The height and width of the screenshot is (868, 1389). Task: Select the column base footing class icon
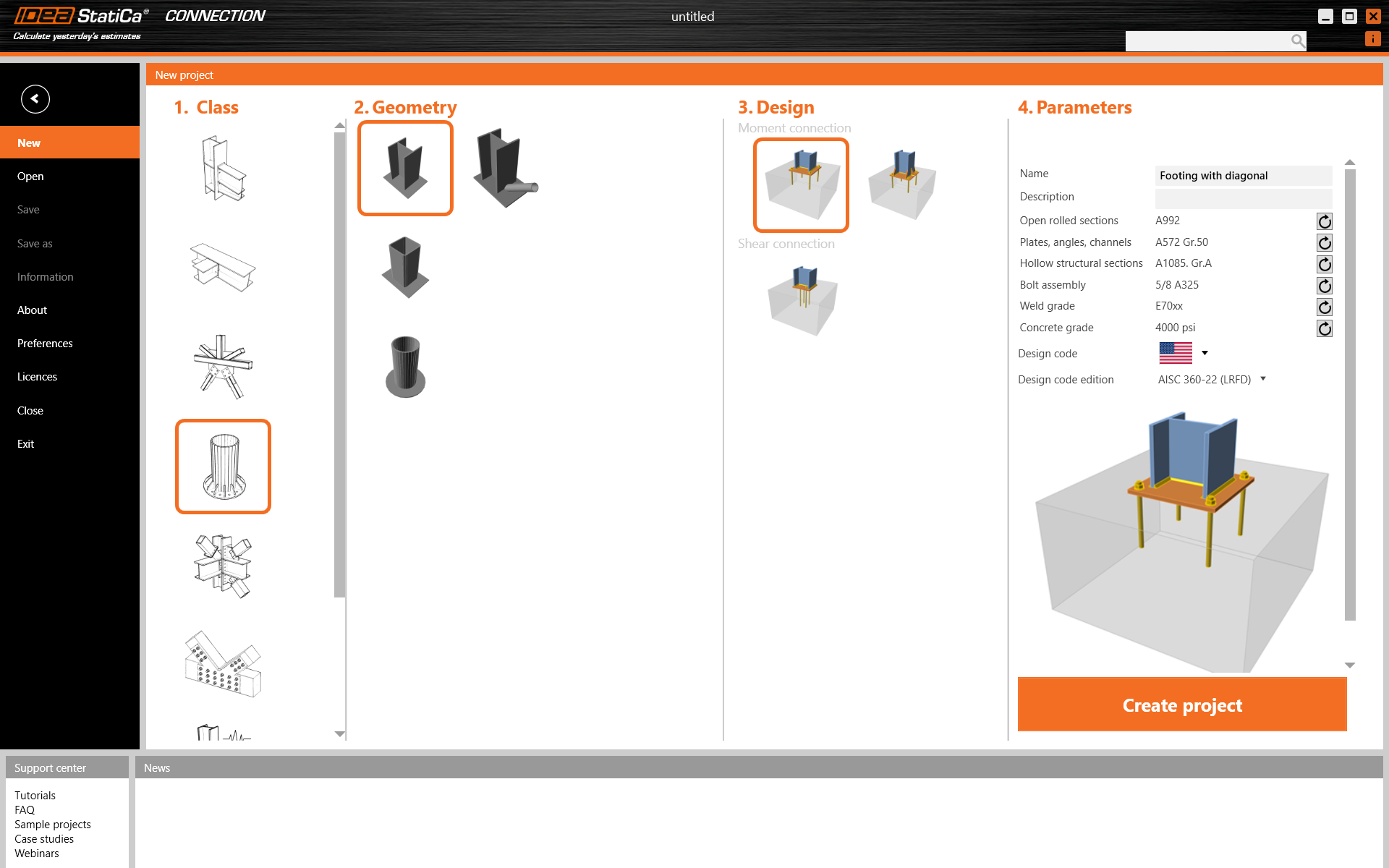(x=223, y=466)
